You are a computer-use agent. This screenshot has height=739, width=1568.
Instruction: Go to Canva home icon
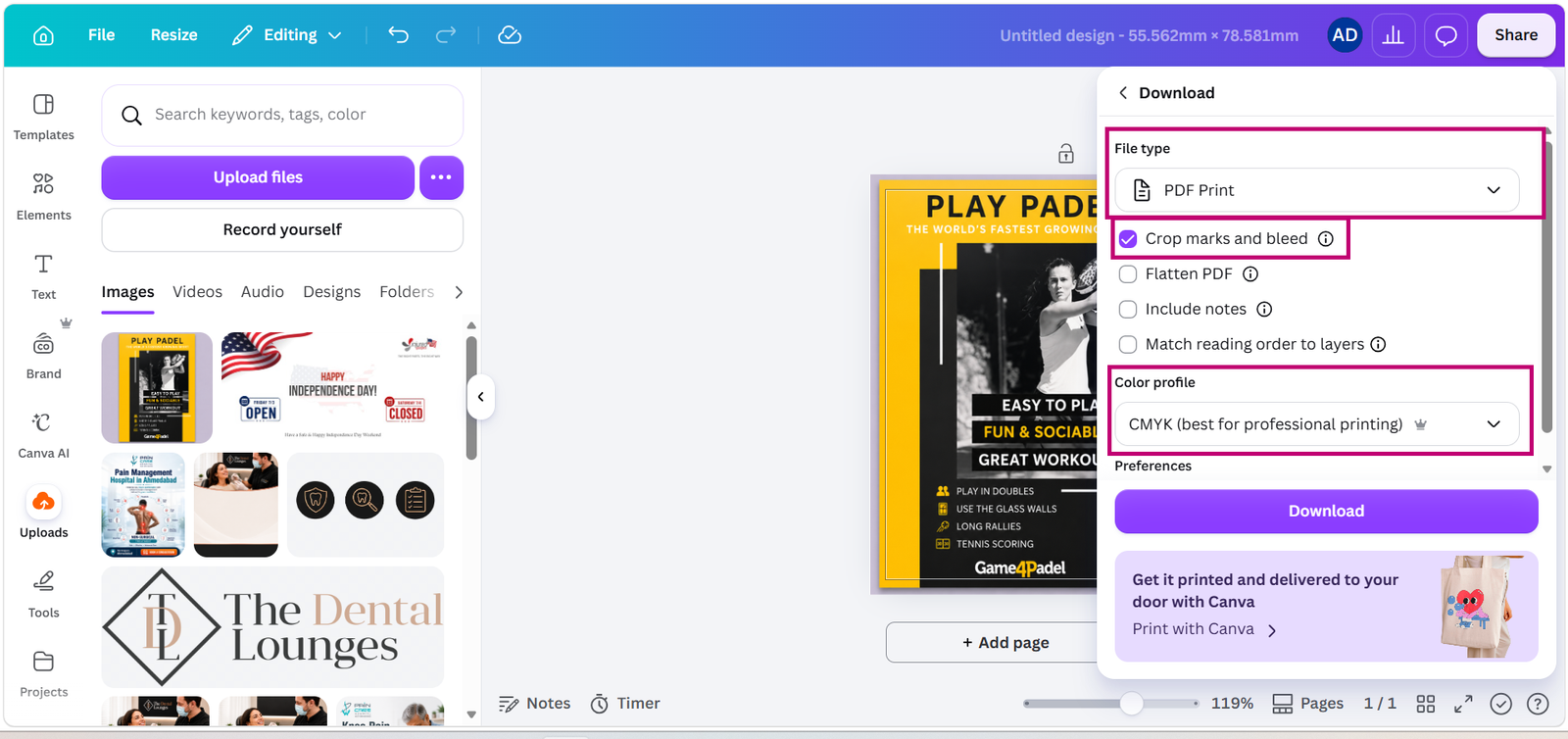point(43,35)
